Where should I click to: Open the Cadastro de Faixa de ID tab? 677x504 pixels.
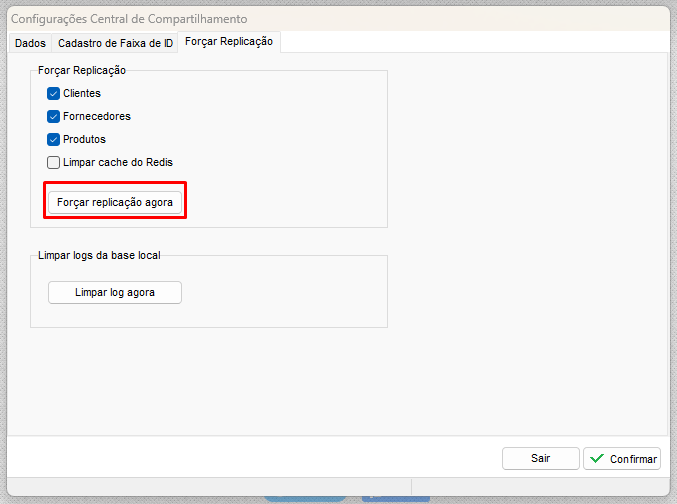click(x=115, y=43)
